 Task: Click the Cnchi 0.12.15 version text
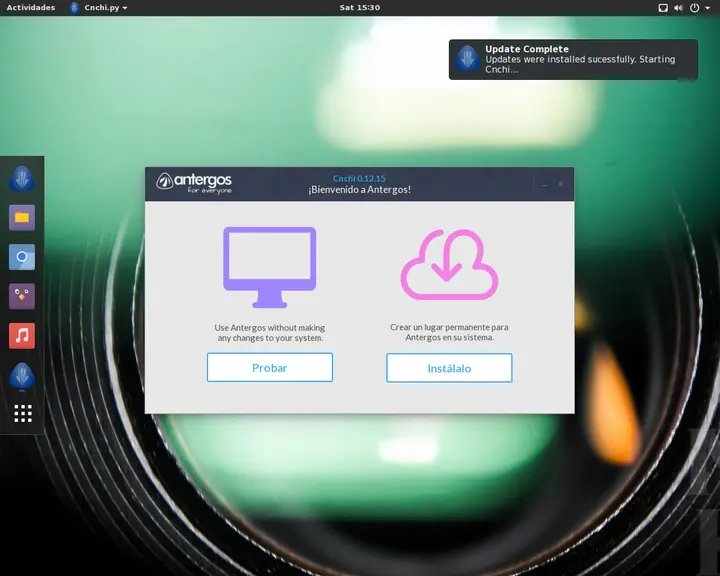pyautogui.click(x=359, y=179)
